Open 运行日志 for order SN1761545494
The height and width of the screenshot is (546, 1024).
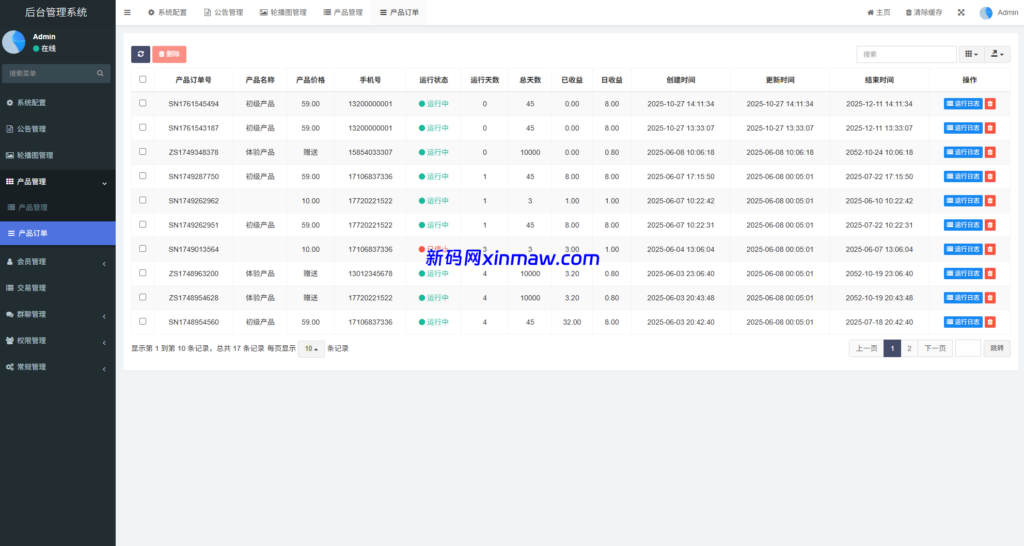(x=963, y=104)
